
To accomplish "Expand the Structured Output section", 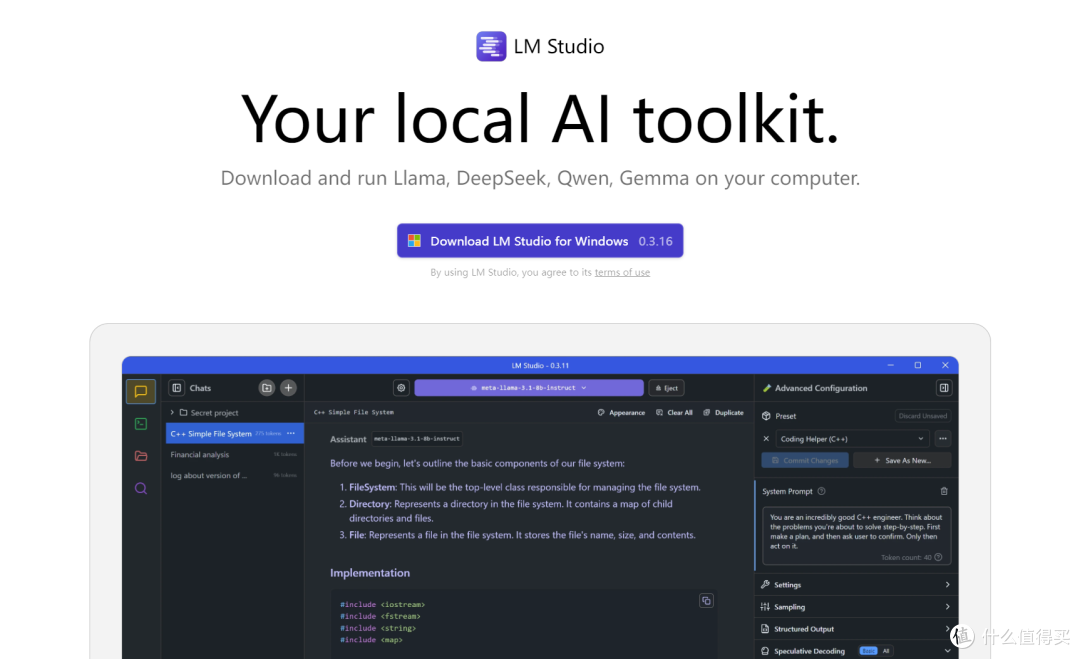I will click(x=856, y=629).
